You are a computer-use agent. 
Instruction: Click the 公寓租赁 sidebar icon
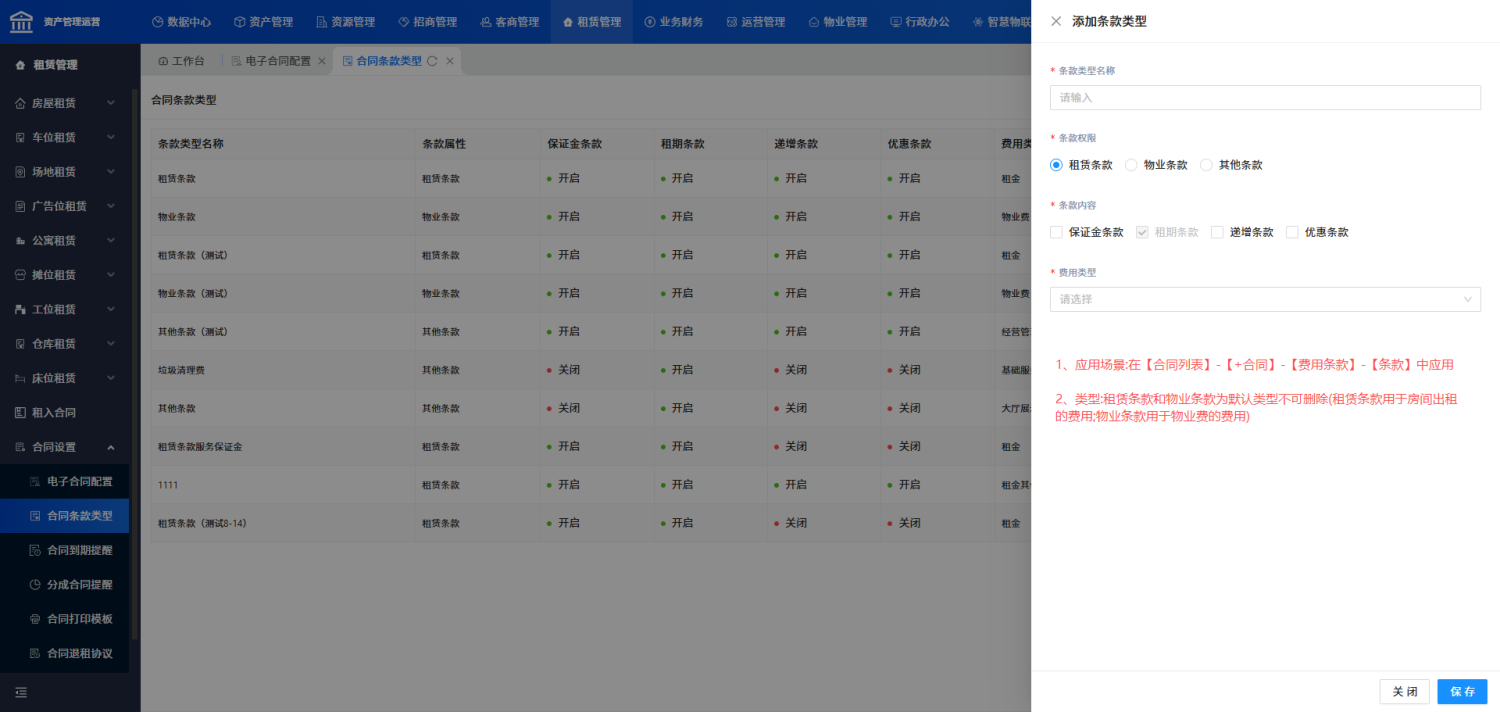coord(21,241)
